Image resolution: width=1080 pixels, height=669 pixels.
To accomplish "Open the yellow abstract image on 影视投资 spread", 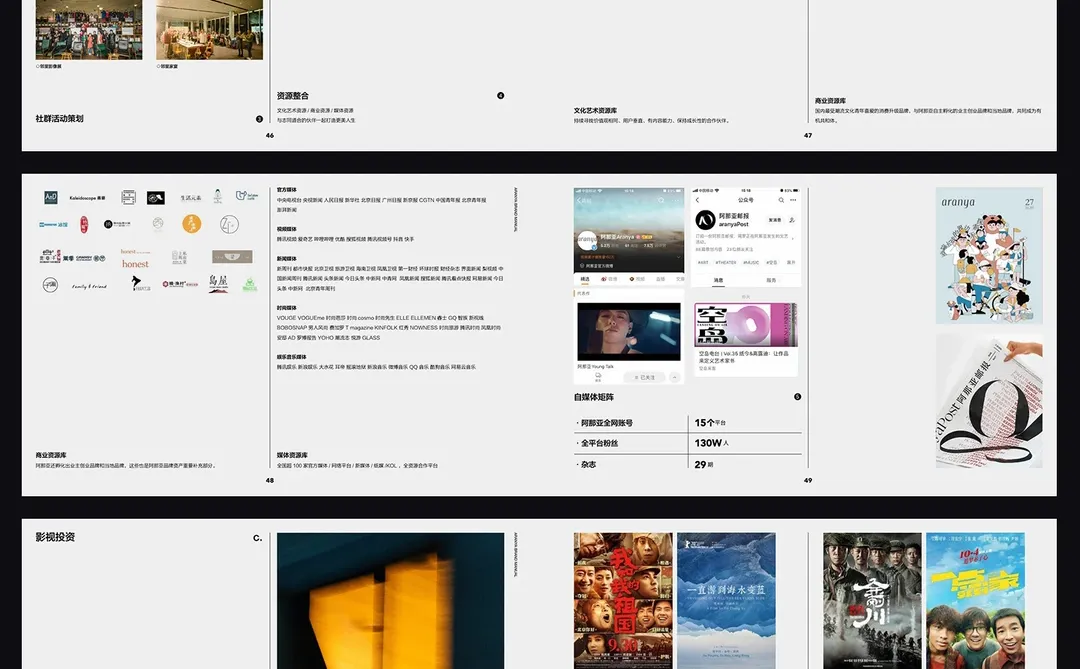I will tap(391, 600).
